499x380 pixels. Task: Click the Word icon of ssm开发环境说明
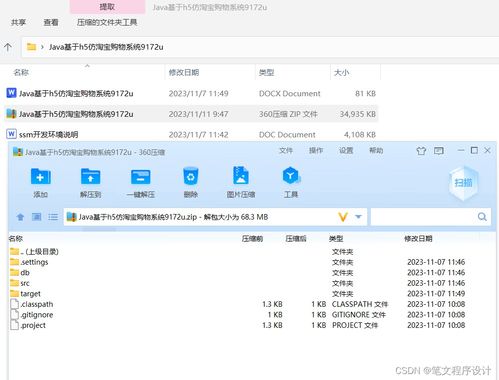(11, 134)
